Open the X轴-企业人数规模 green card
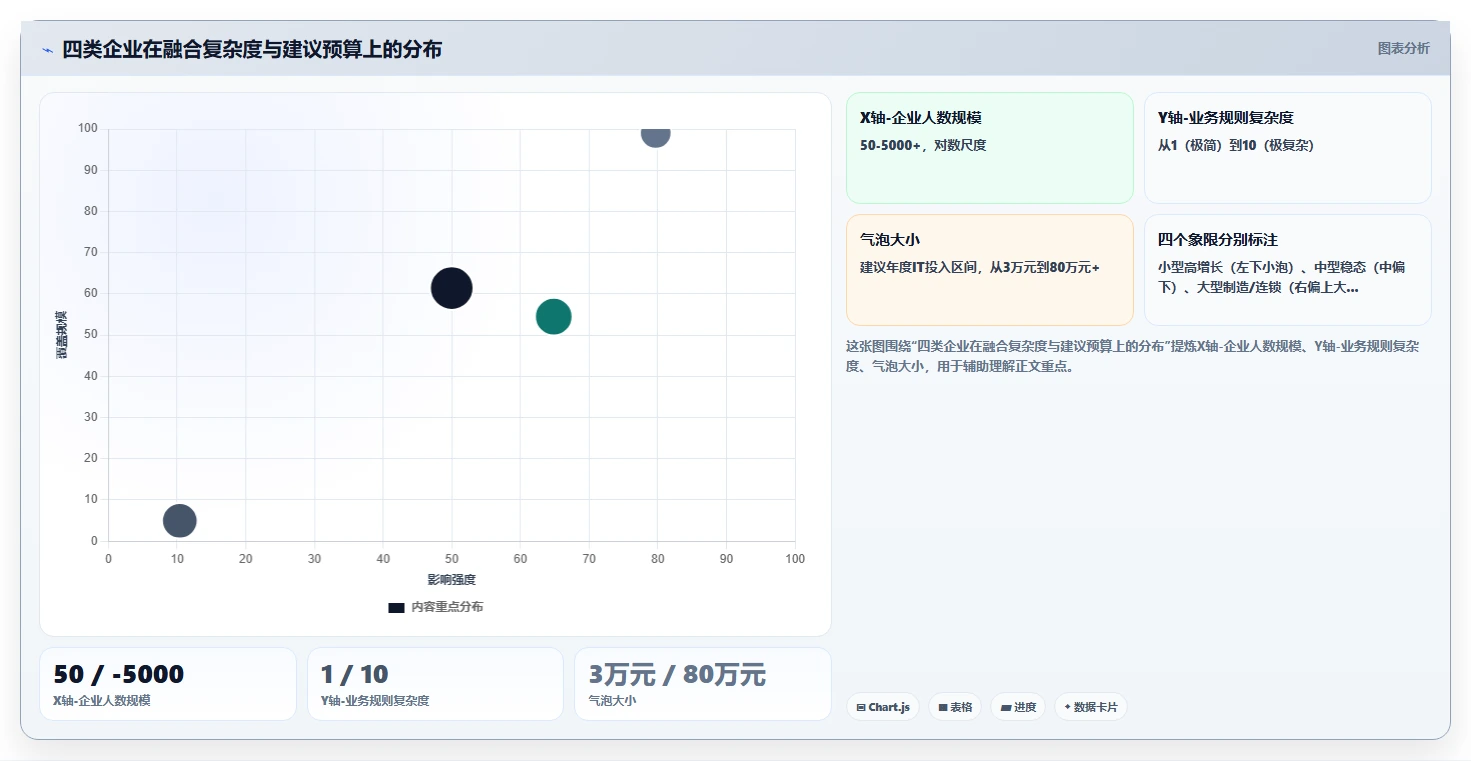The image size is (1471, 761). pyautogui.click(x=989, y=148)
